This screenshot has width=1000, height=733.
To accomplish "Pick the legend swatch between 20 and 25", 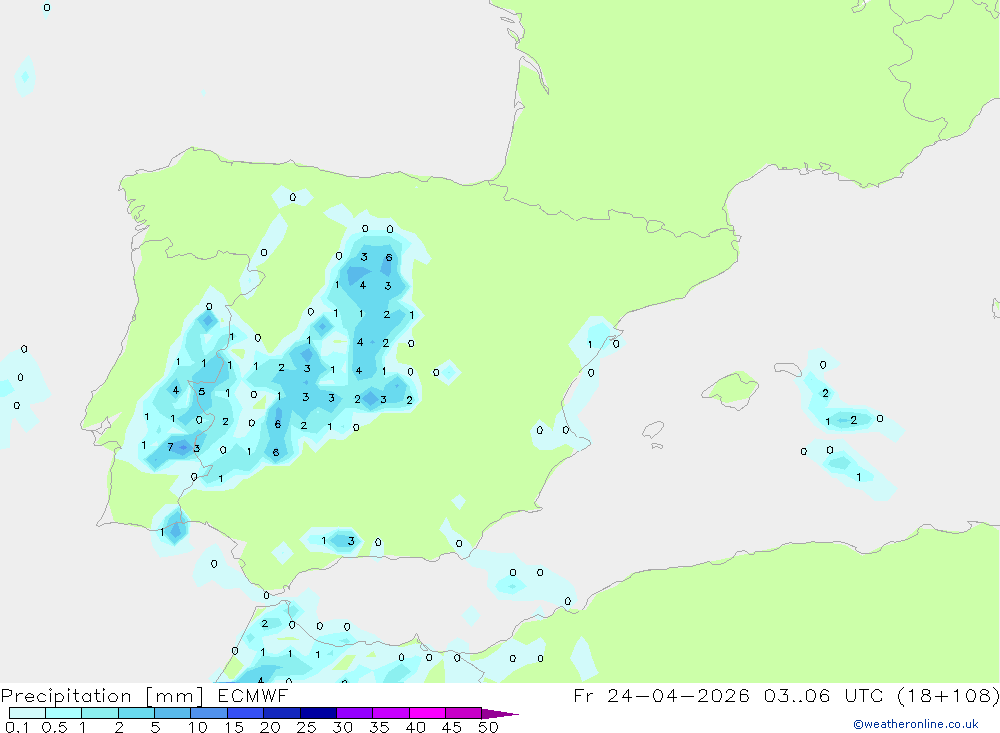I will [282, 713].
